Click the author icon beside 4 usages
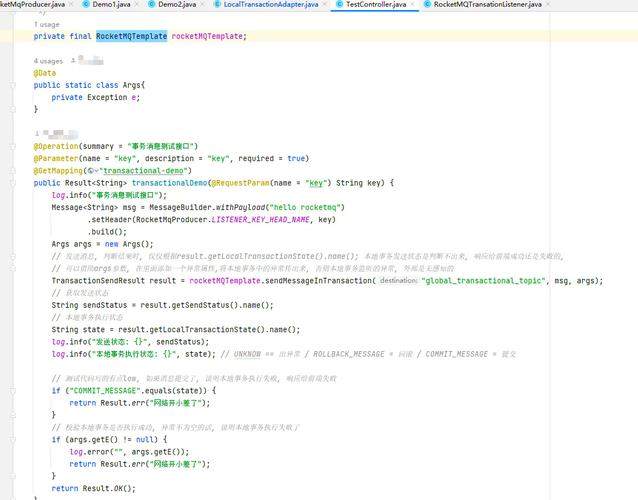Image resolution: width=638 pixels, height=500 pixels. (x=73, y=61)
